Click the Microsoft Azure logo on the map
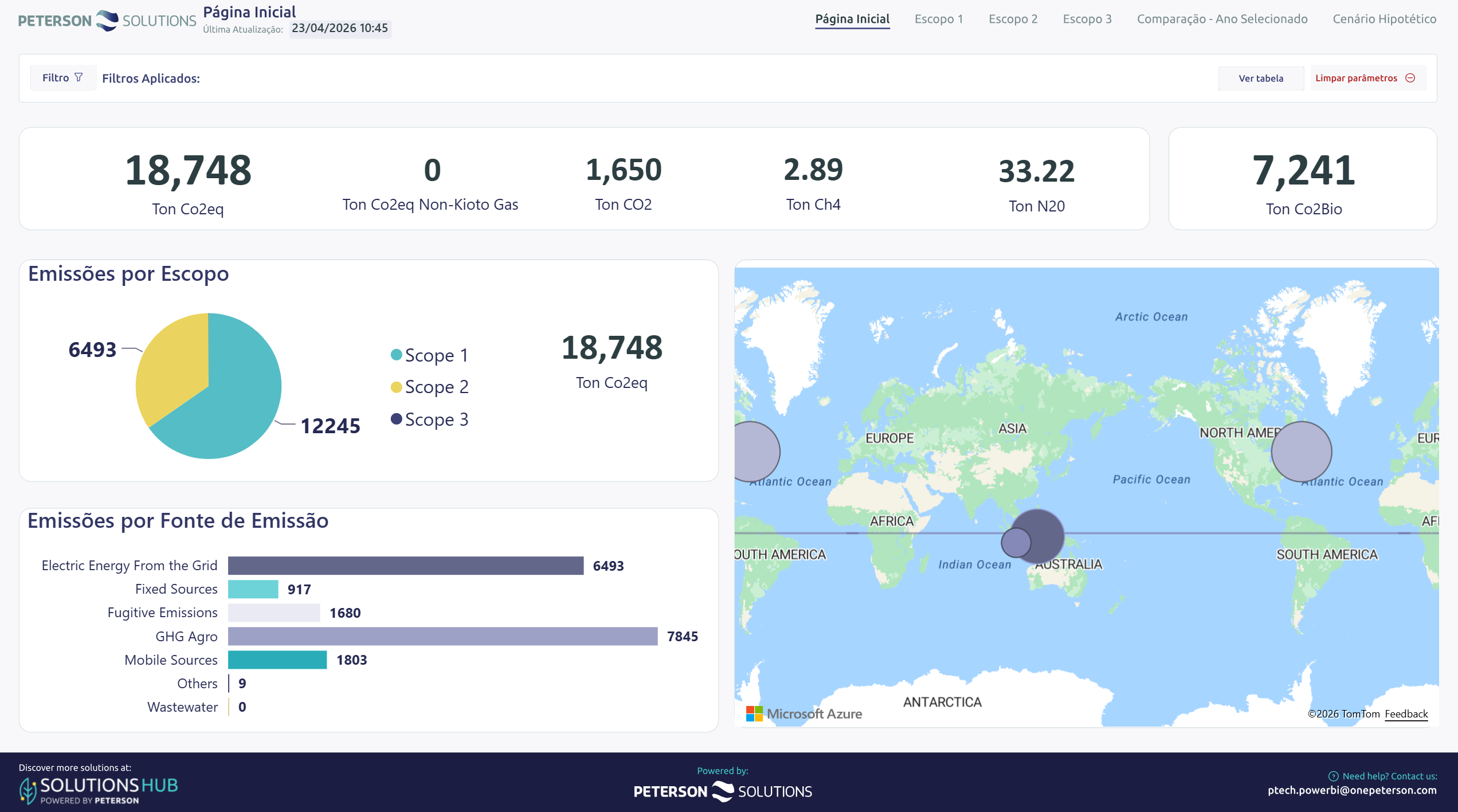1458x812 pixels. click(x=804, y=714)
